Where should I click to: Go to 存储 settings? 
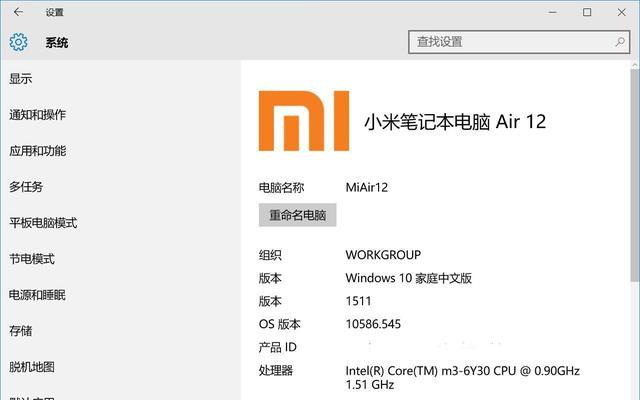click(x=21, y=331)
